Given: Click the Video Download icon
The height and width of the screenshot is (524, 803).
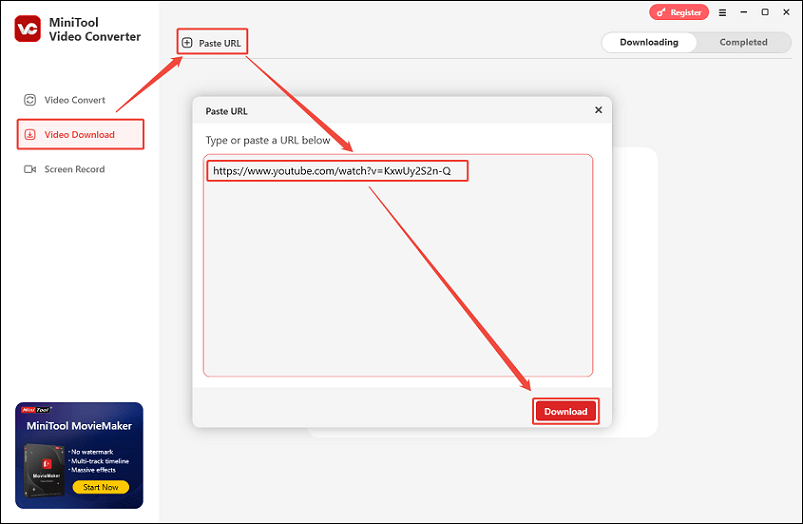Looking at the screenshot, I should 30,135.
